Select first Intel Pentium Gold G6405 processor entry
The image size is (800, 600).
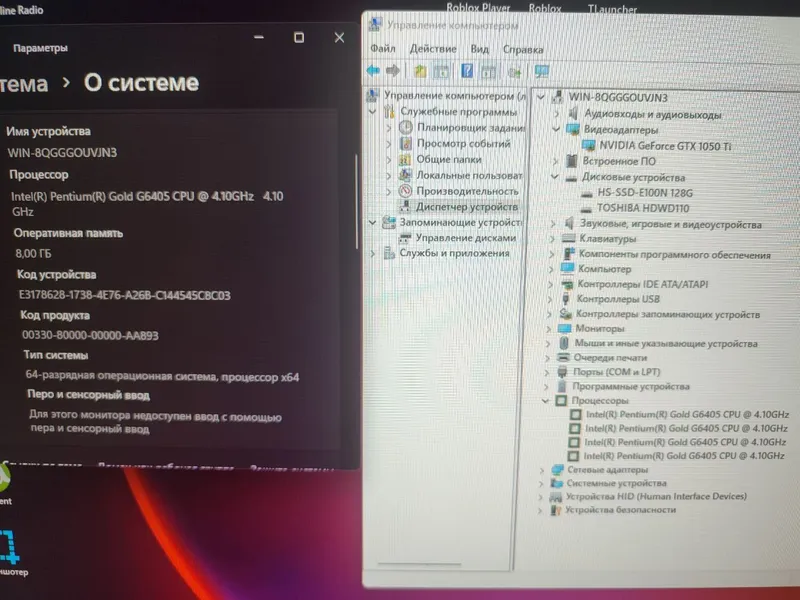pyautogui.click(x=687, y=414)
